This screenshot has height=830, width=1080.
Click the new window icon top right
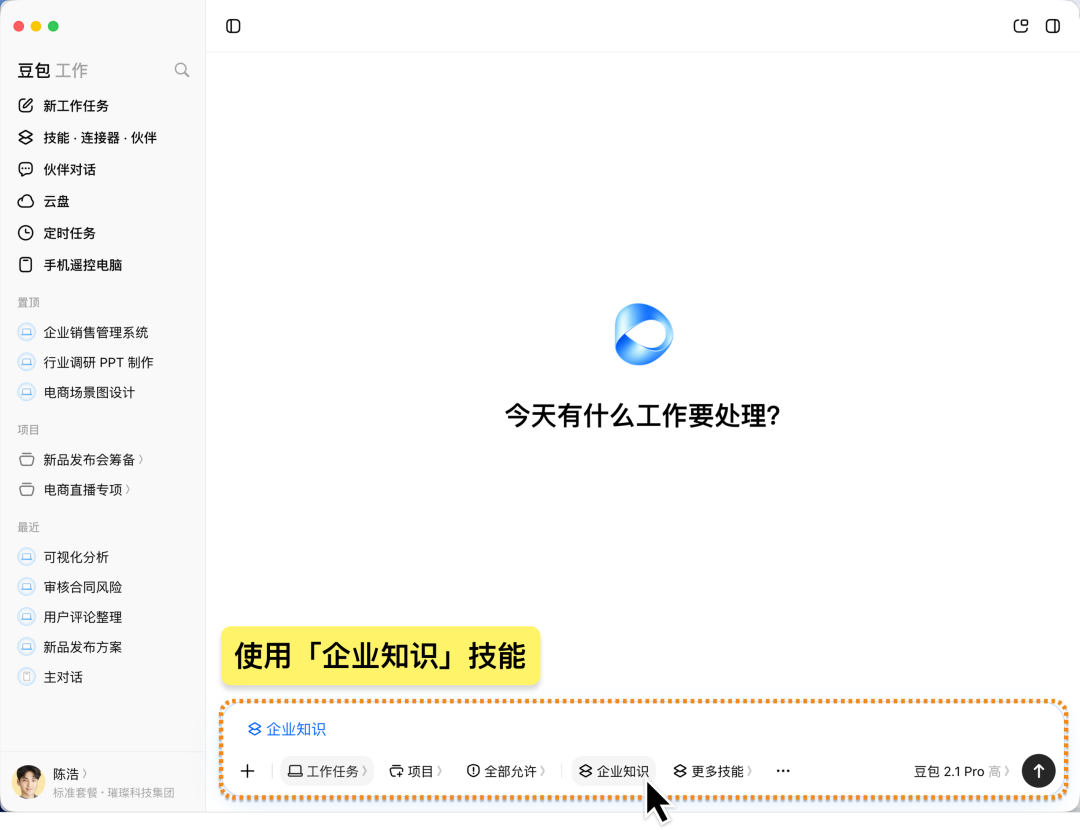[x=1021, y=26]
